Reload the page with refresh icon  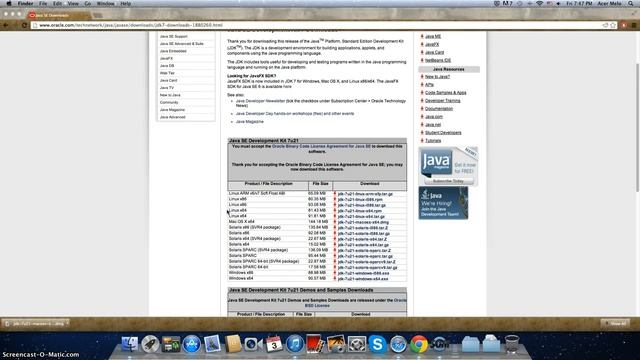click(x=24, y=25)
